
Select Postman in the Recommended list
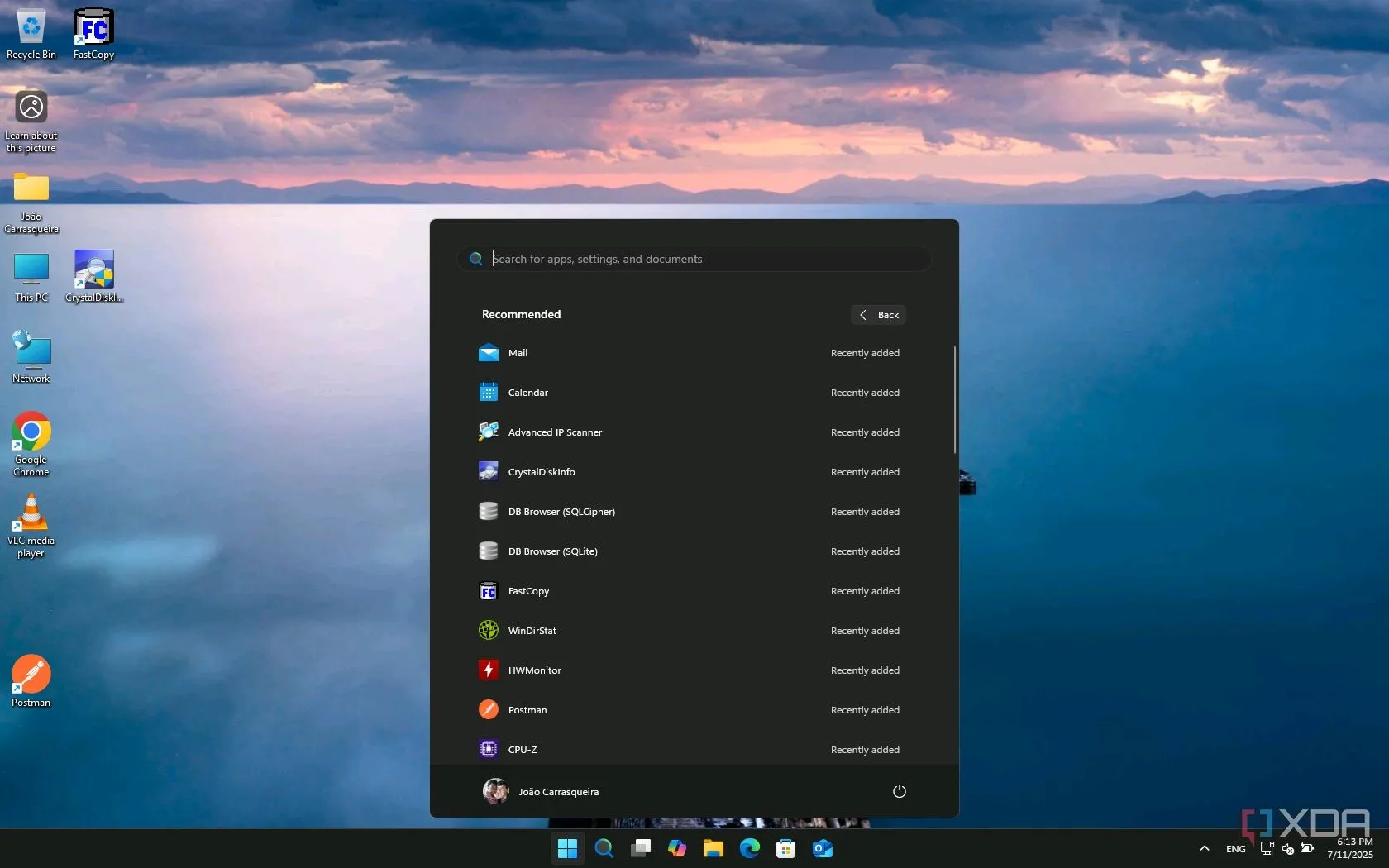click(527, 710)
